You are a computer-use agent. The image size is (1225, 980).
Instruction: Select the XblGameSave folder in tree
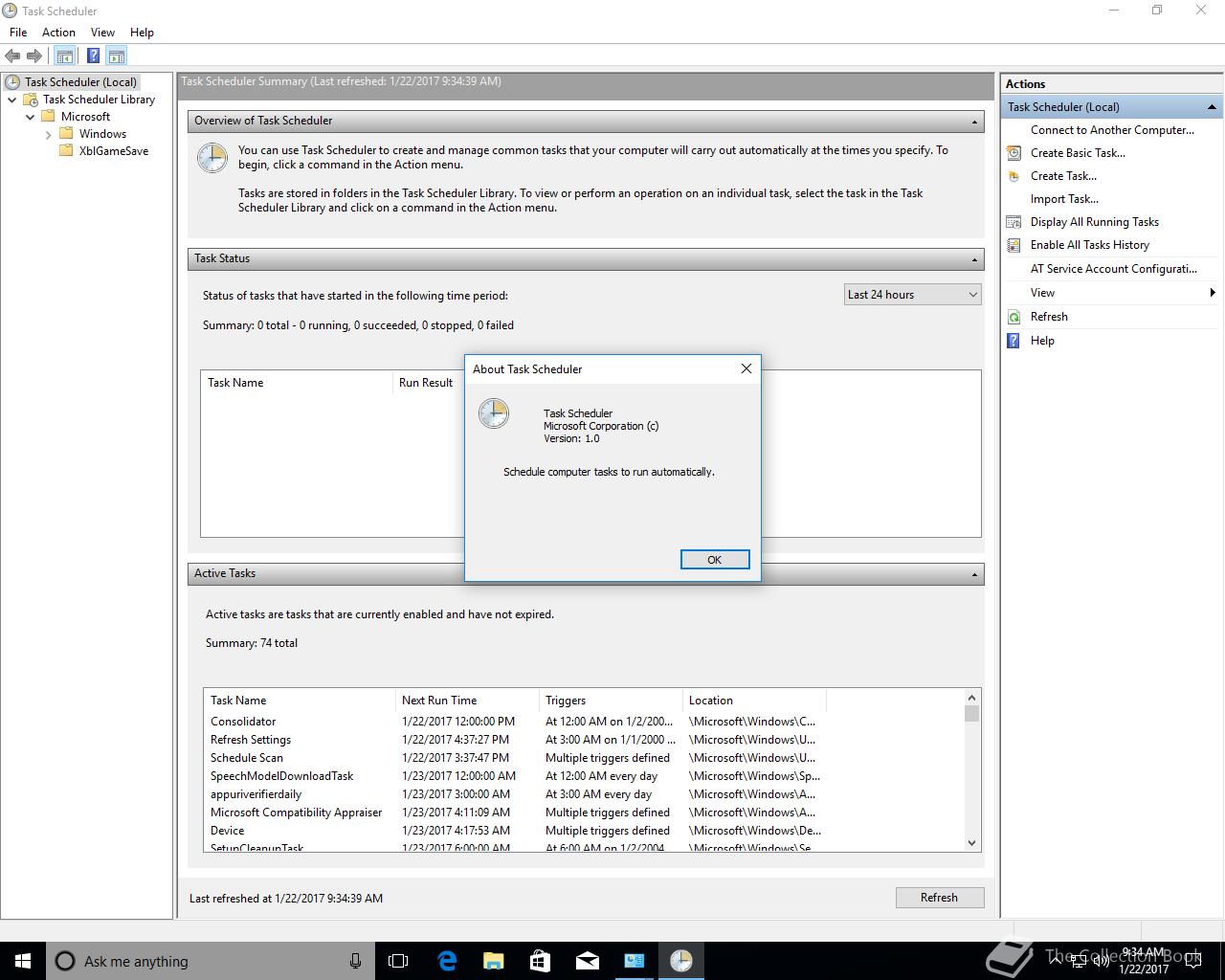click(x=114, y=151)
